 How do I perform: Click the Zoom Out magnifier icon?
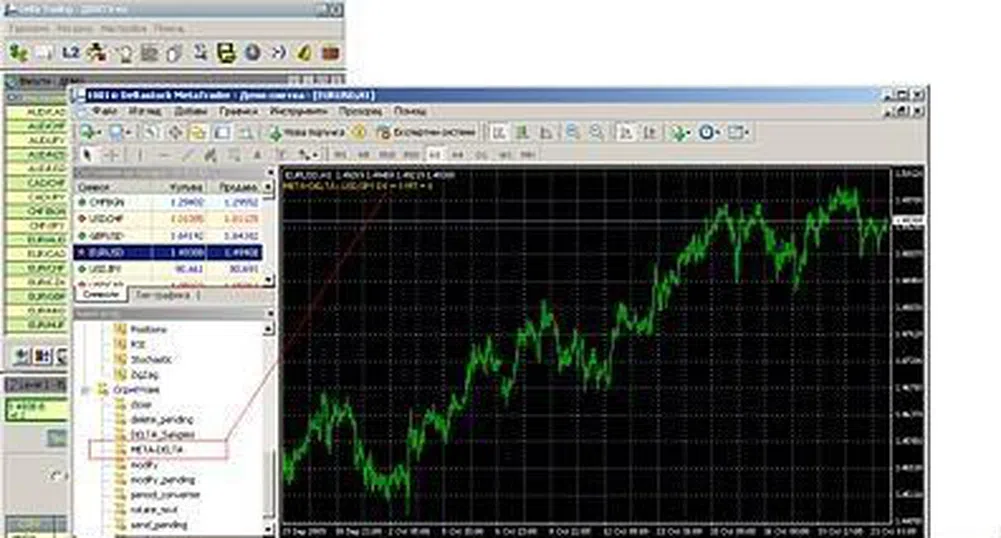point(596,133)
